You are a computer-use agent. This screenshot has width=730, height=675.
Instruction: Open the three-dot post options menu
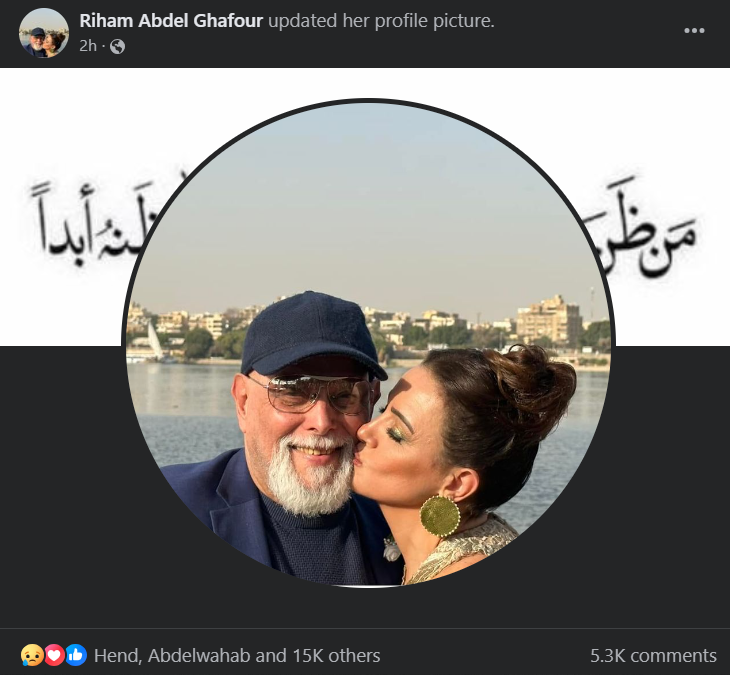(x=694, y=31)
